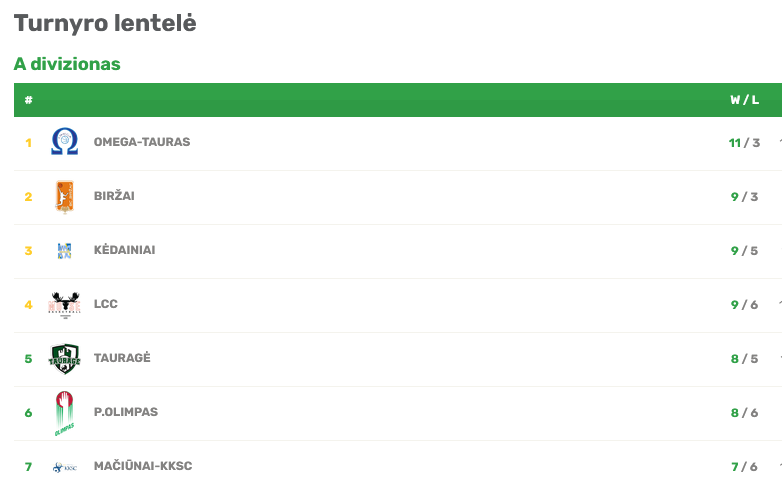Open the LCC team link
Image resolution: width=782 pixels, height=494 pixels.
(106, 304)
